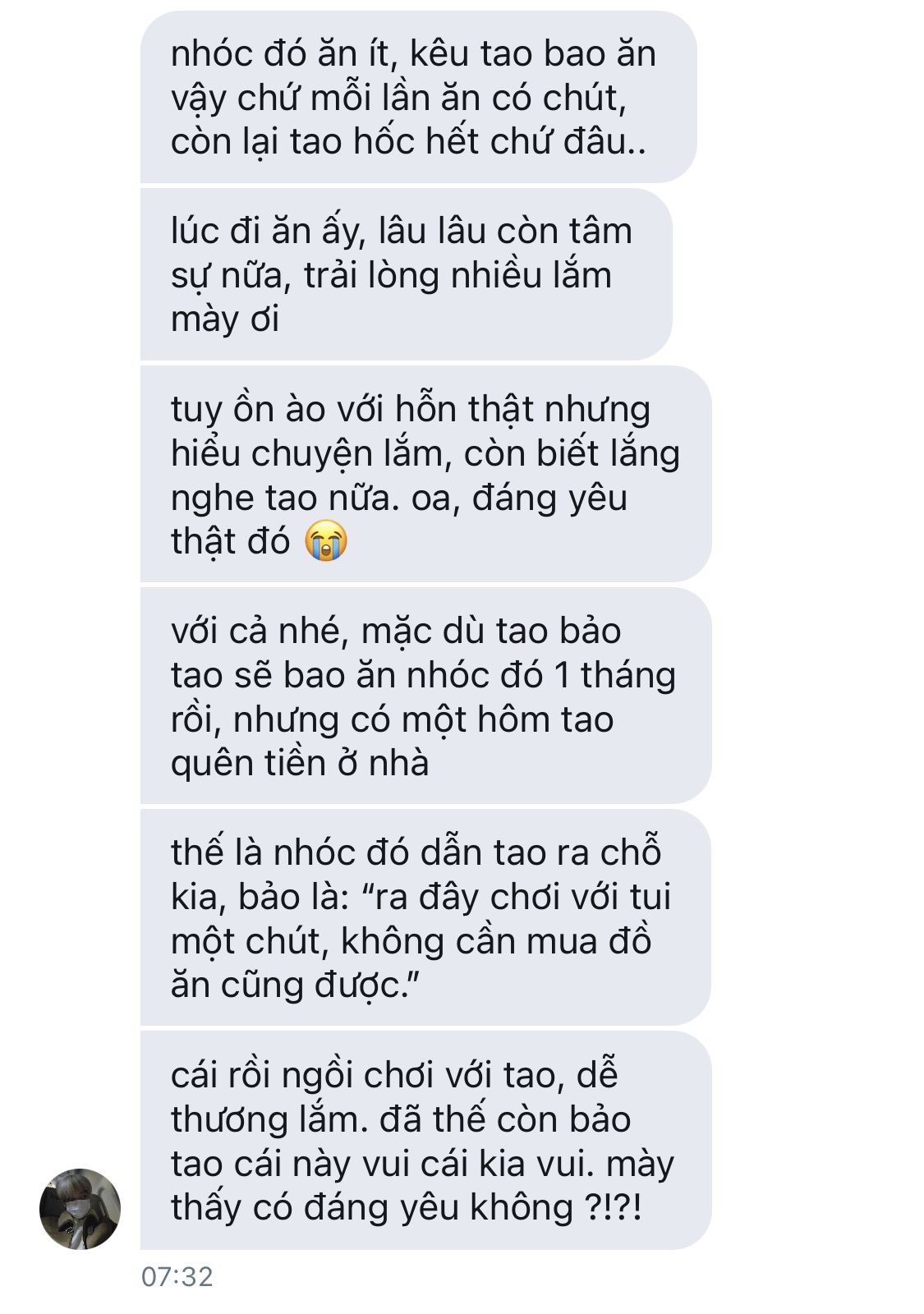
Task: Tap the crying face emoji
Action: 326,541
